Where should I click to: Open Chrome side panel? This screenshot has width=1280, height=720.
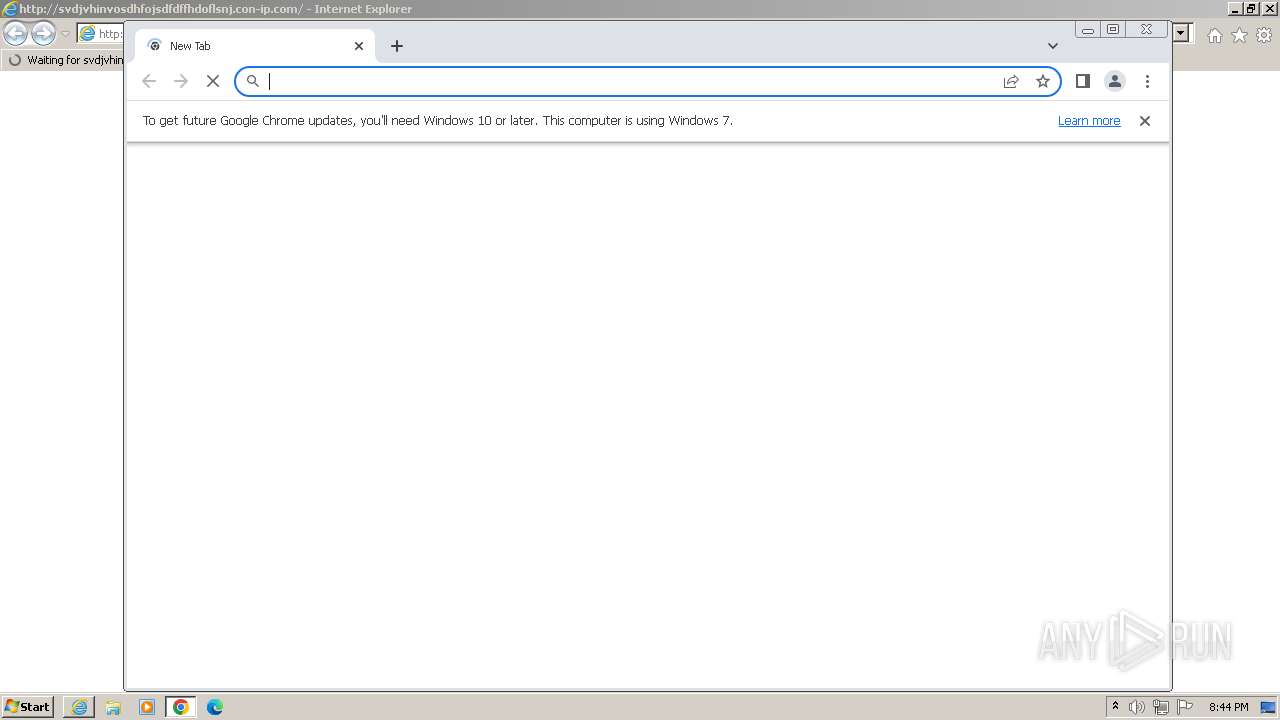pyautogui.click(x=1082, y=81)
